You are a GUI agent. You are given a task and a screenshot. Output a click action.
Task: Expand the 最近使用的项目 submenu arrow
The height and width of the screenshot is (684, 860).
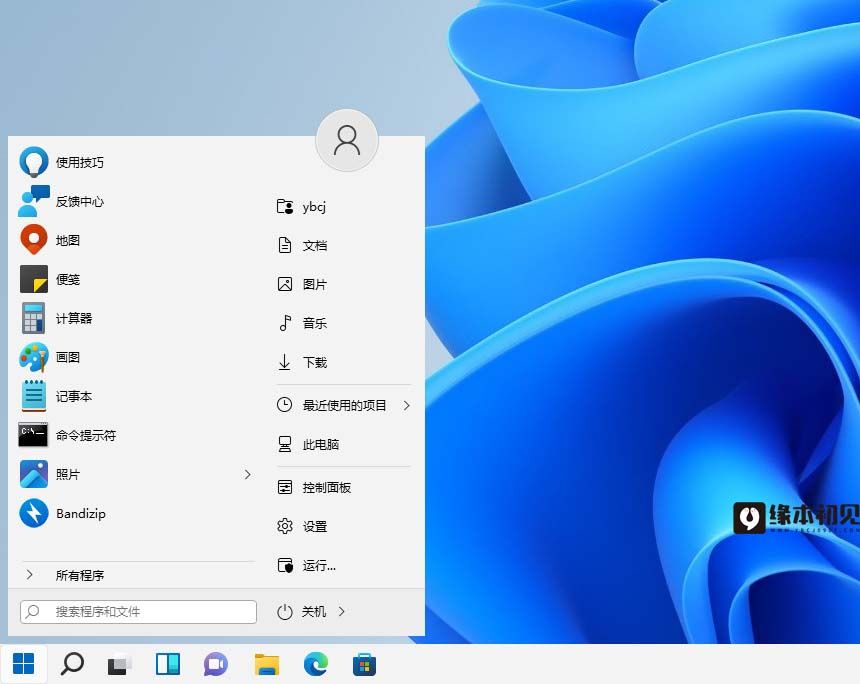[406, 405]
